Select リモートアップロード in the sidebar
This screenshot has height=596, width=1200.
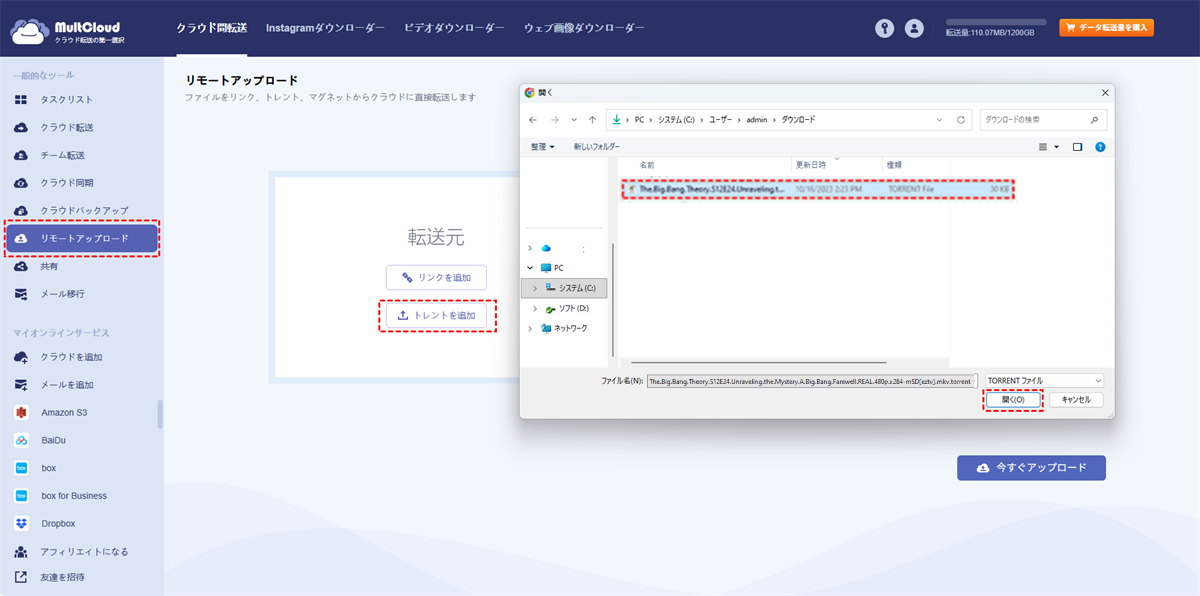pyautogui.click(x=82, y=239)
